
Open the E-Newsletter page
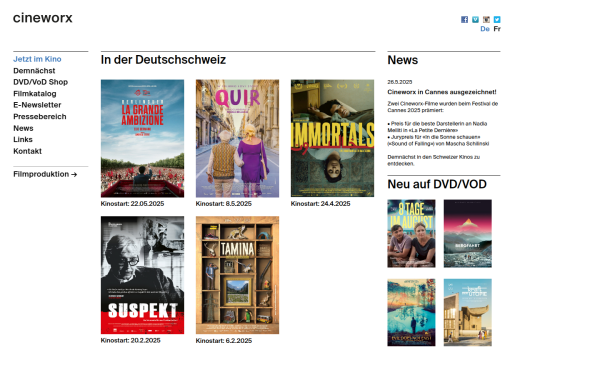click(37, 105)
